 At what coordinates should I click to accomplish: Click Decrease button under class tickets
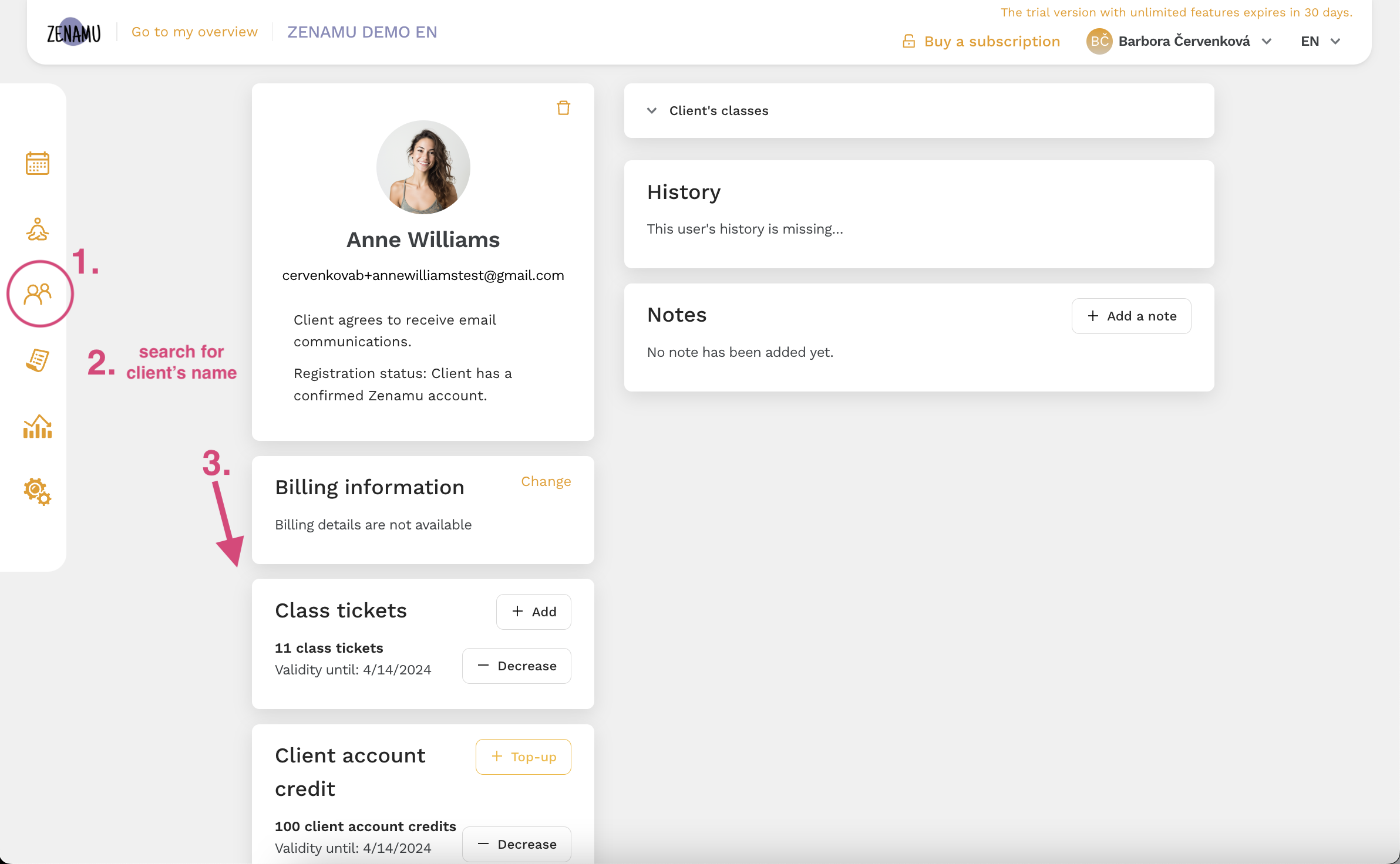pos(516,665)
